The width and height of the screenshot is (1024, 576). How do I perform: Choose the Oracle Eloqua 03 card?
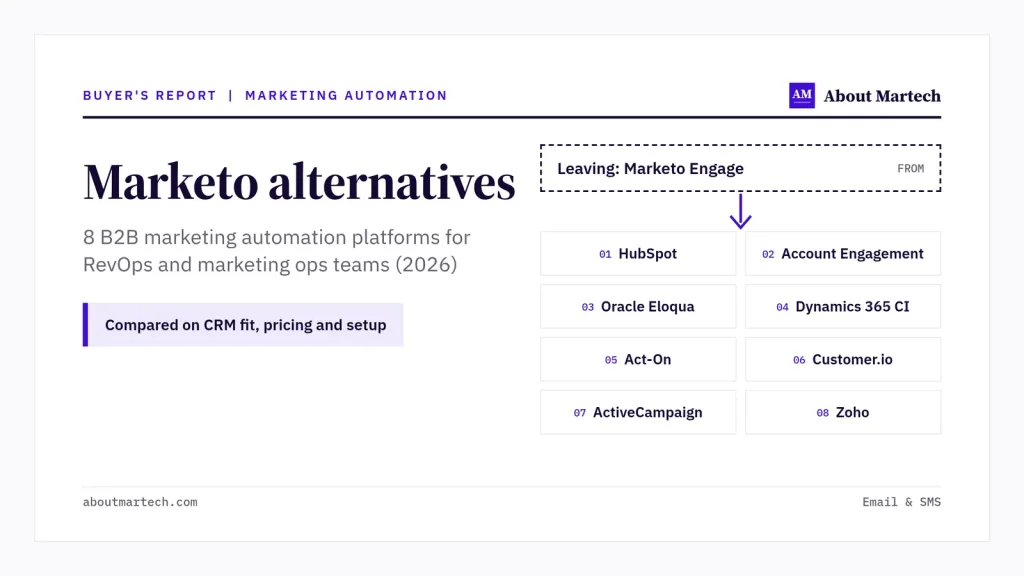click(x=638, y=306)
